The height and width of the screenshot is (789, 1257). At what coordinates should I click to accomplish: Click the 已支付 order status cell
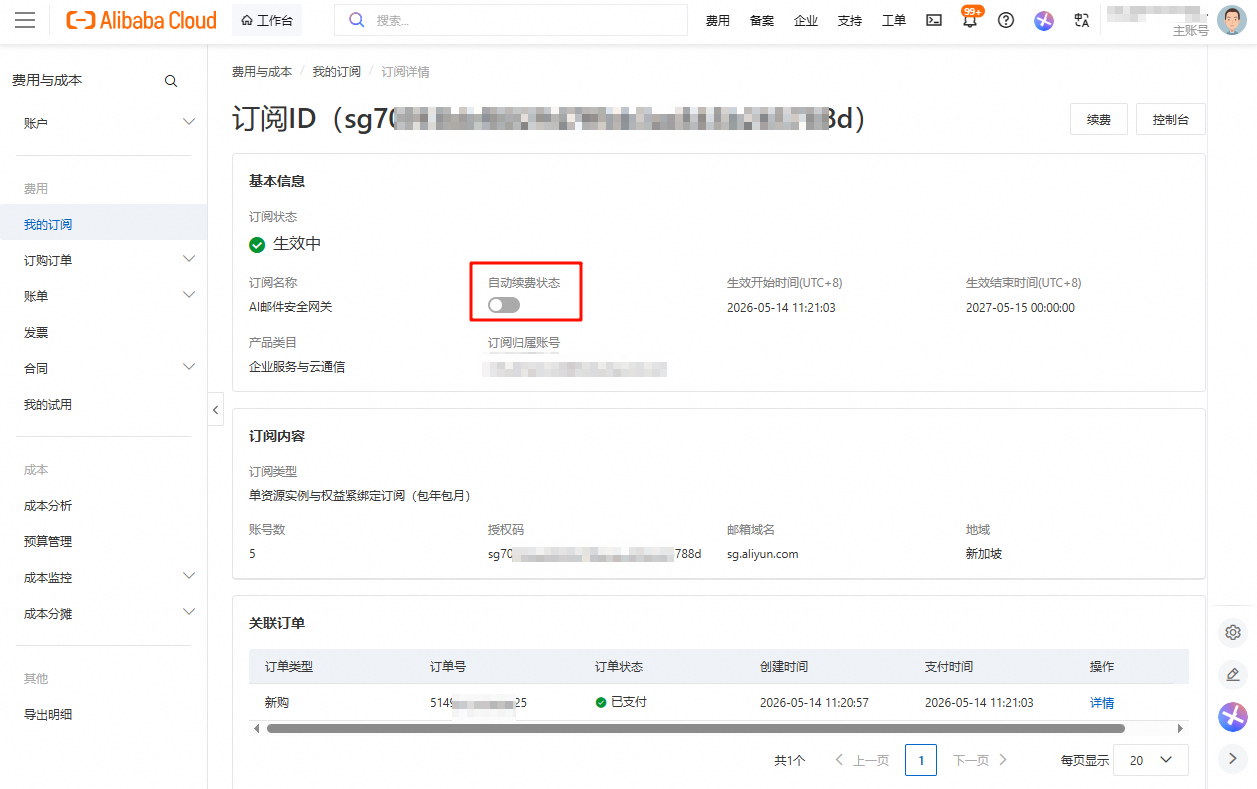point(621,702)
